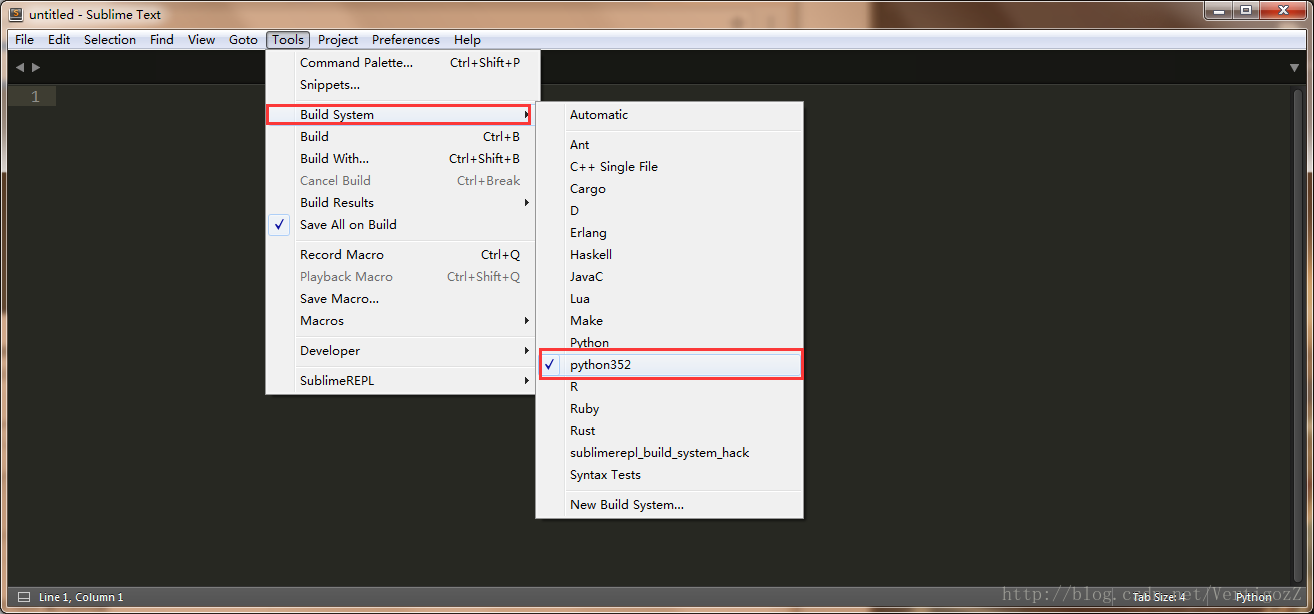Select Automatic build system
1314x614 pixels.
pos(670,115)
